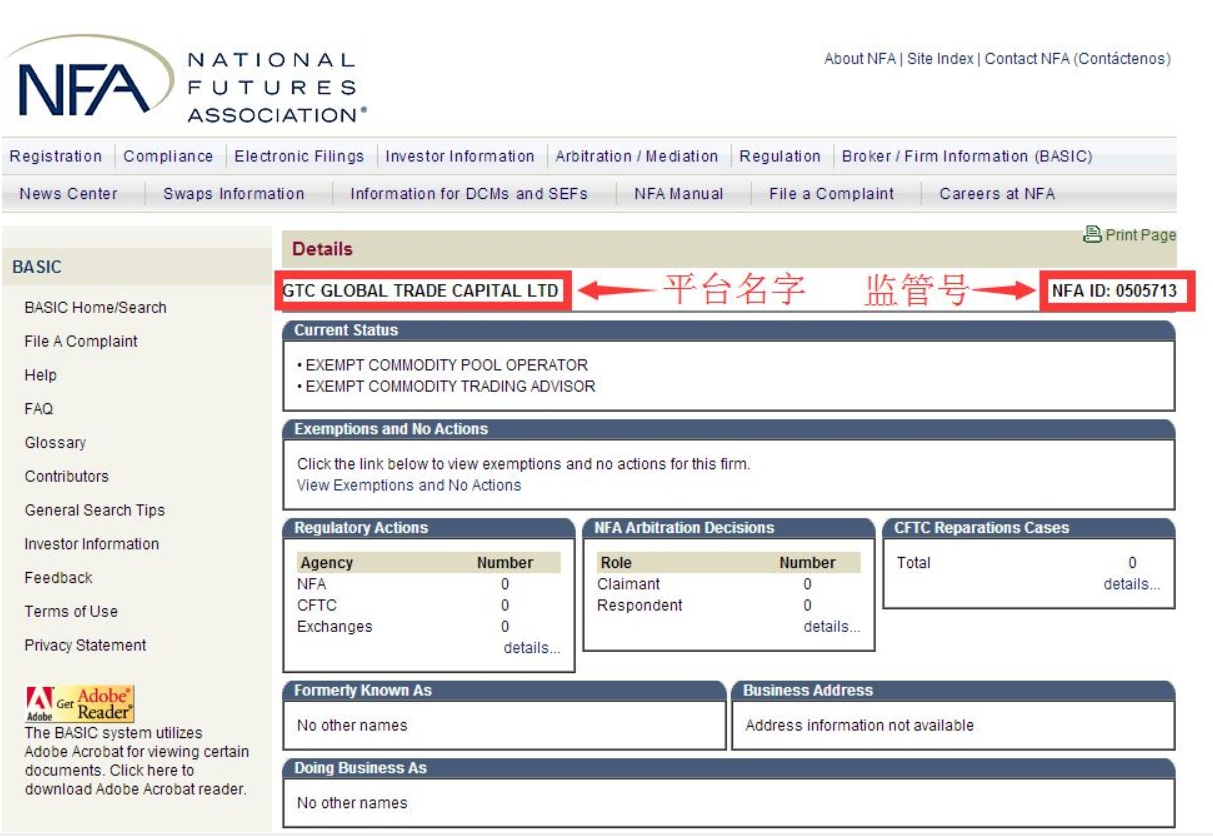Click the Exchanges row in Regulatory Actions
Screen dimensions: 1213x836
(x=428, y=627)
